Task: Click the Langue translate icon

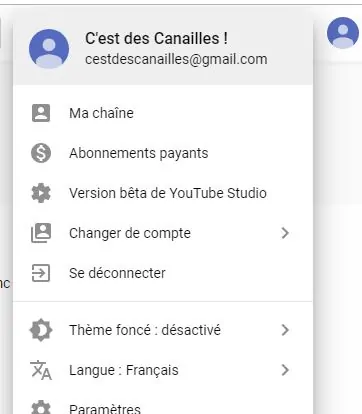Action: point(41,370)
